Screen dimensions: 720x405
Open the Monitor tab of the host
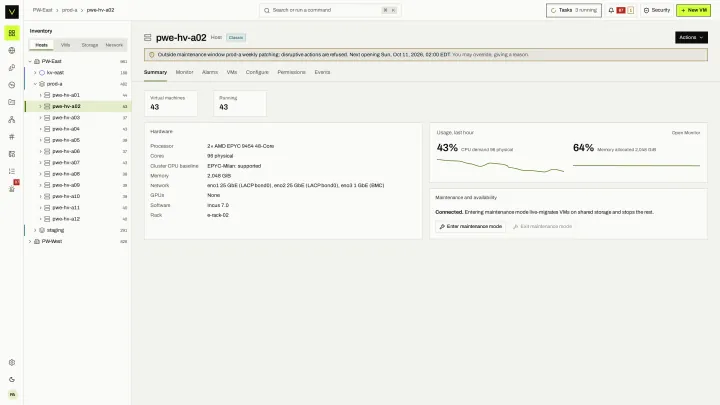point(184,72)
